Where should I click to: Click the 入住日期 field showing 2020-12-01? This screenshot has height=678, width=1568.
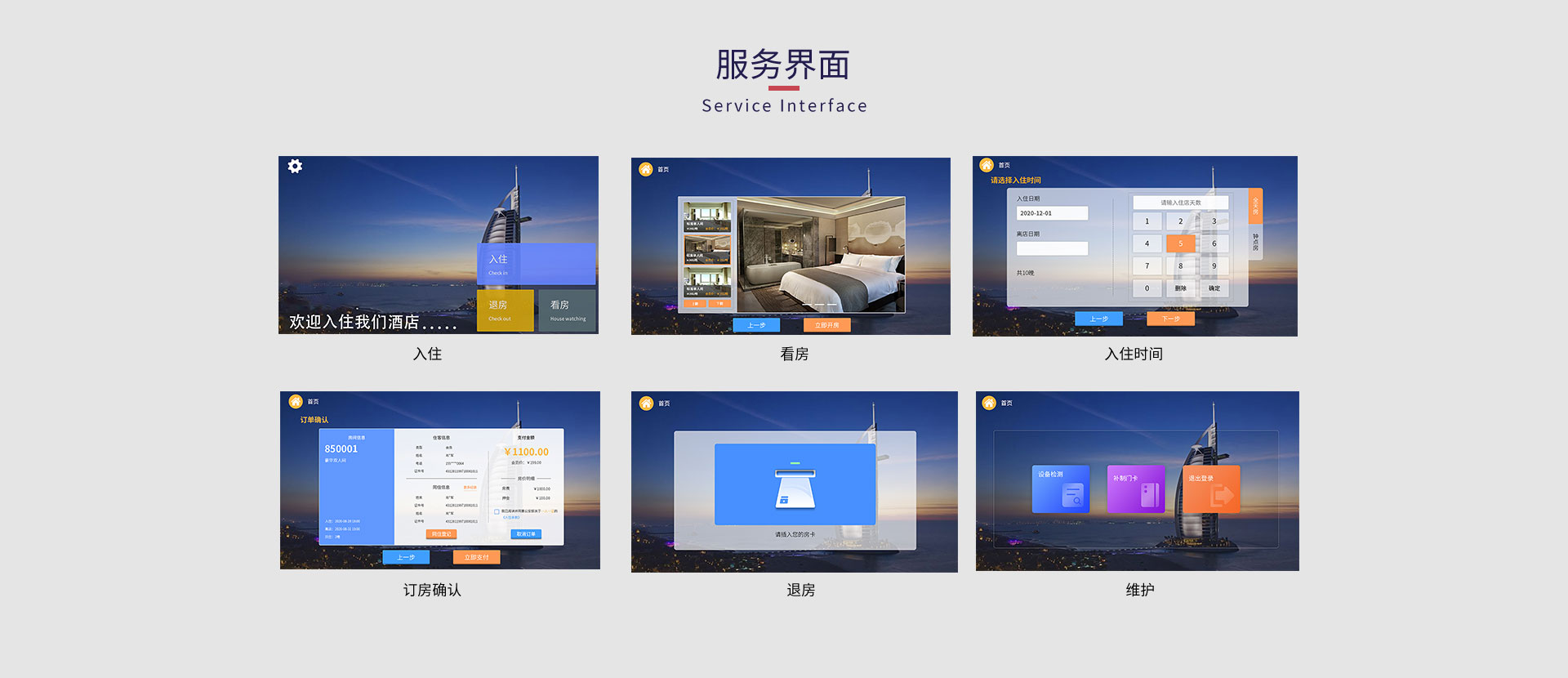tap(1052, 213)
